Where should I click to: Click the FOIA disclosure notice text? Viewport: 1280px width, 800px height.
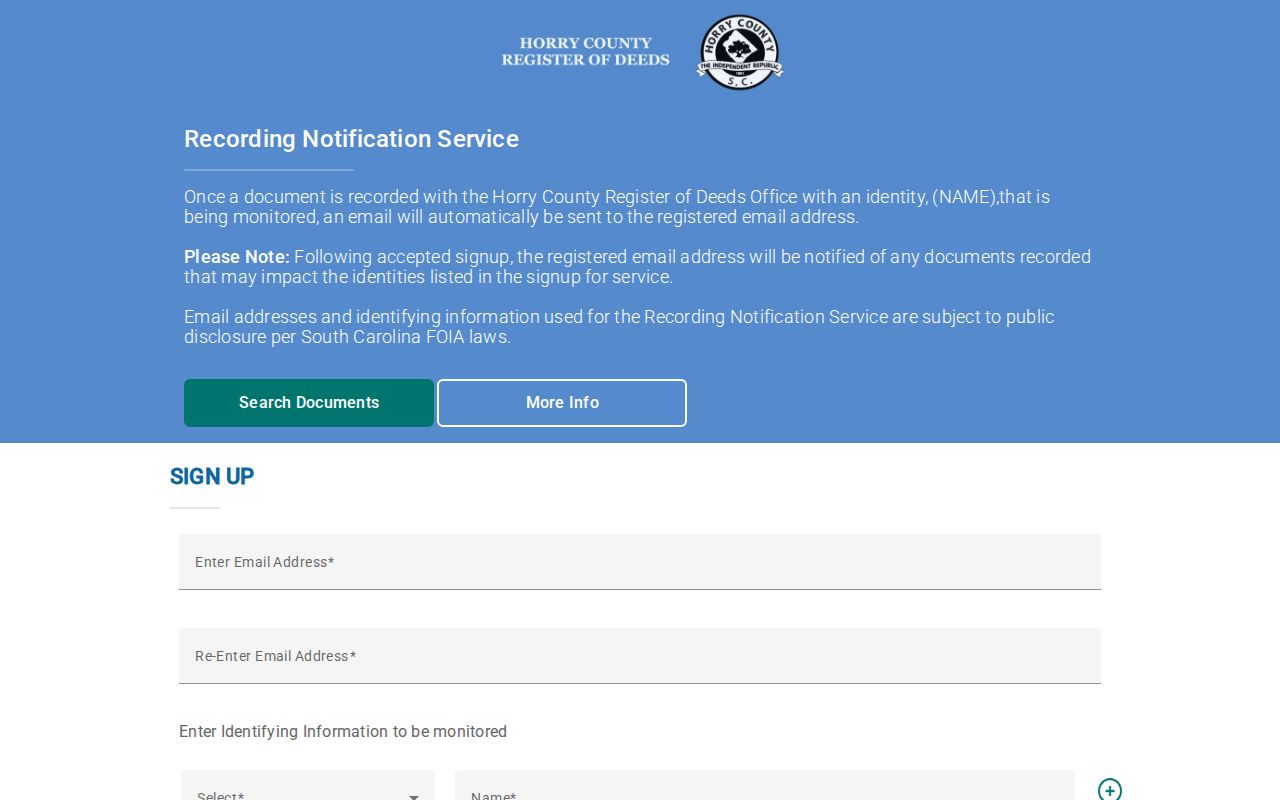click(x=619, y=327)
